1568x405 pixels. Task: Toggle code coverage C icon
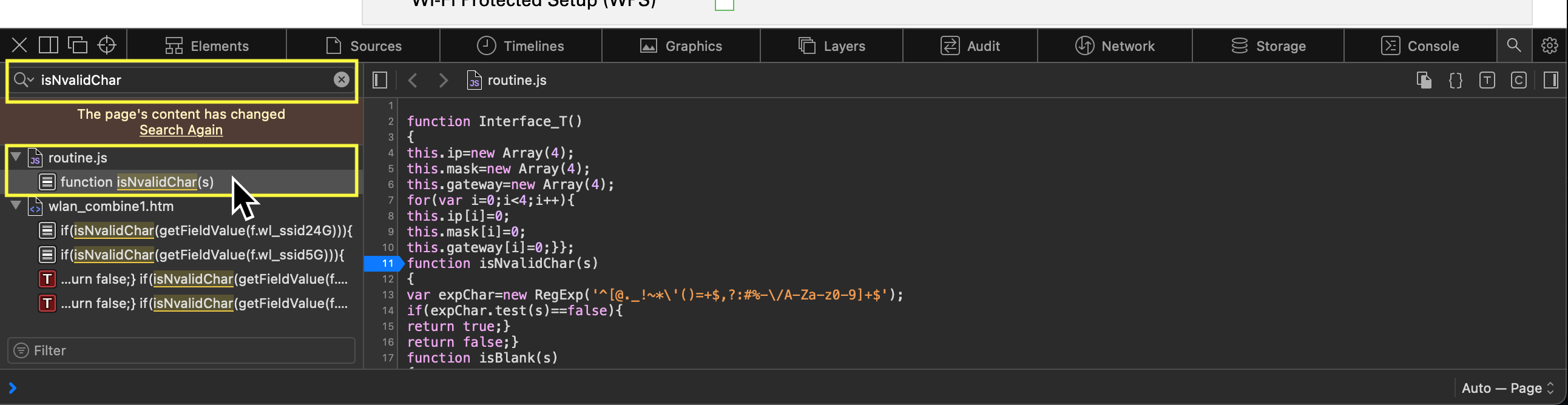pyautogui.click(x=1519, y=80)
